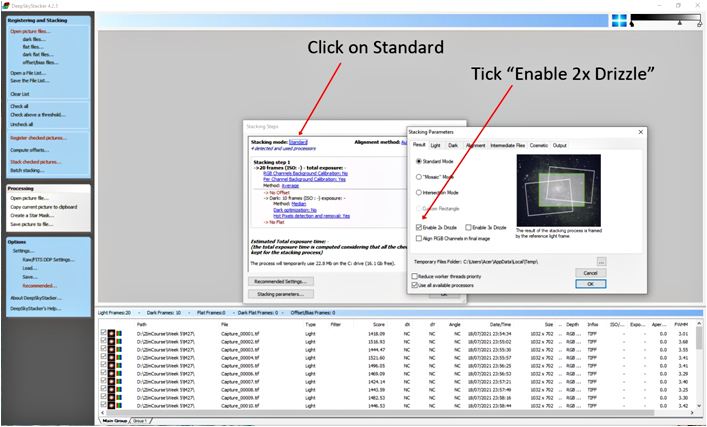This screenshot has height=427, width=707.
Task: Tick Align RGB Channels in final image
Action: point(419,239)
